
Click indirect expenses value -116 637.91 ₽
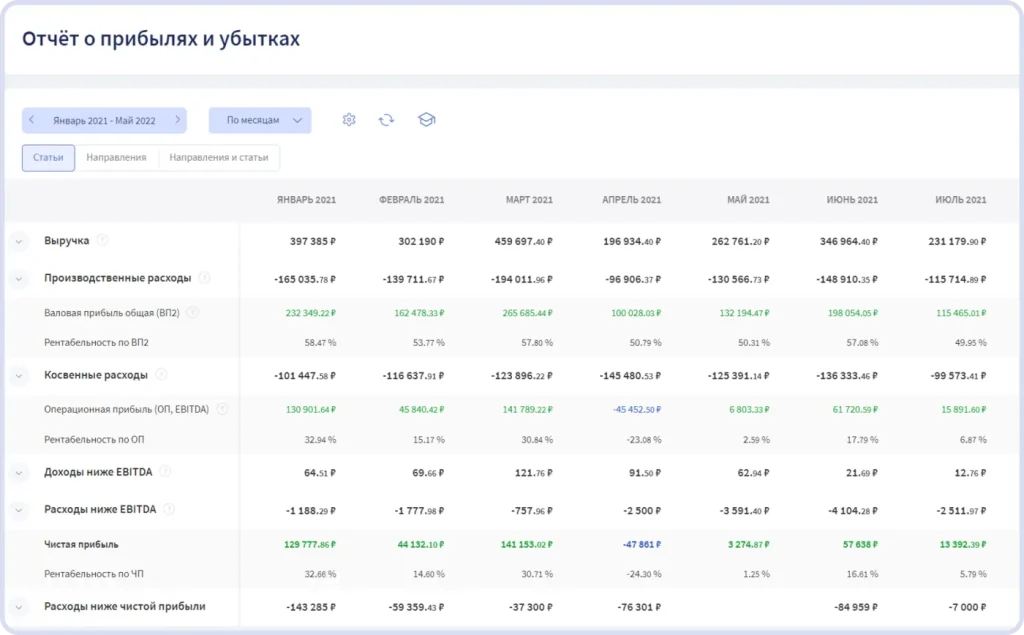click(x=413, y=376)
